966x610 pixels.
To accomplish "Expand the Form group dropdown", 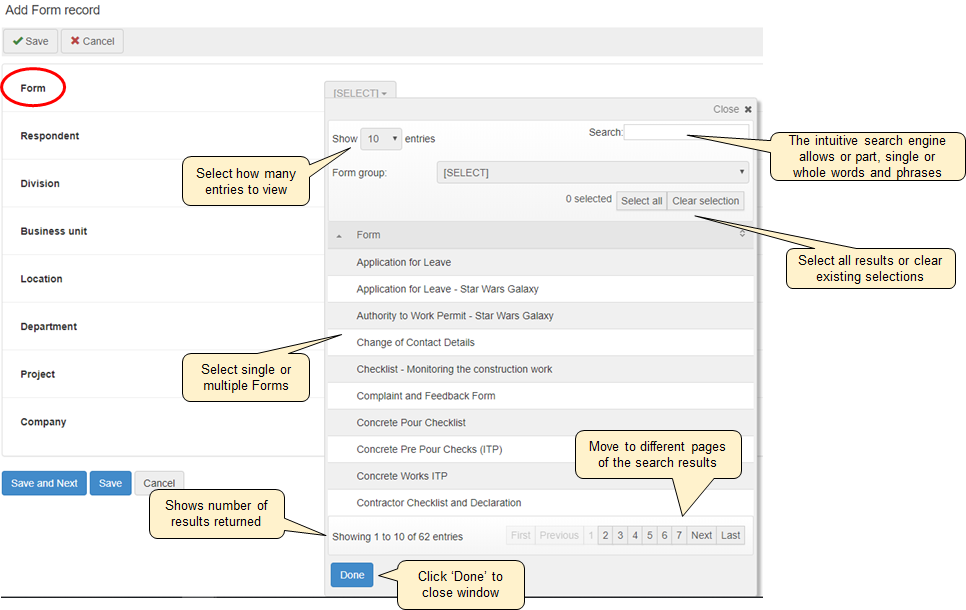I will coord(592,173).
